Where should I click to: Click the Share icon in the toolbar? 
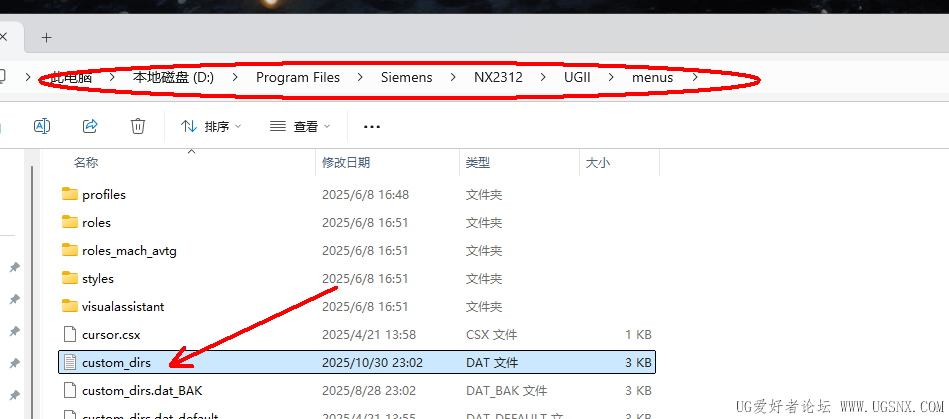(90, 126)
